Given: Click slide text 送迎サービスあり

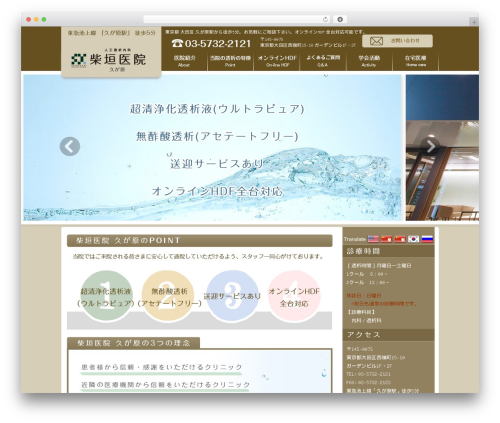Looking at the screenshot, I should (x=217, y=164).
